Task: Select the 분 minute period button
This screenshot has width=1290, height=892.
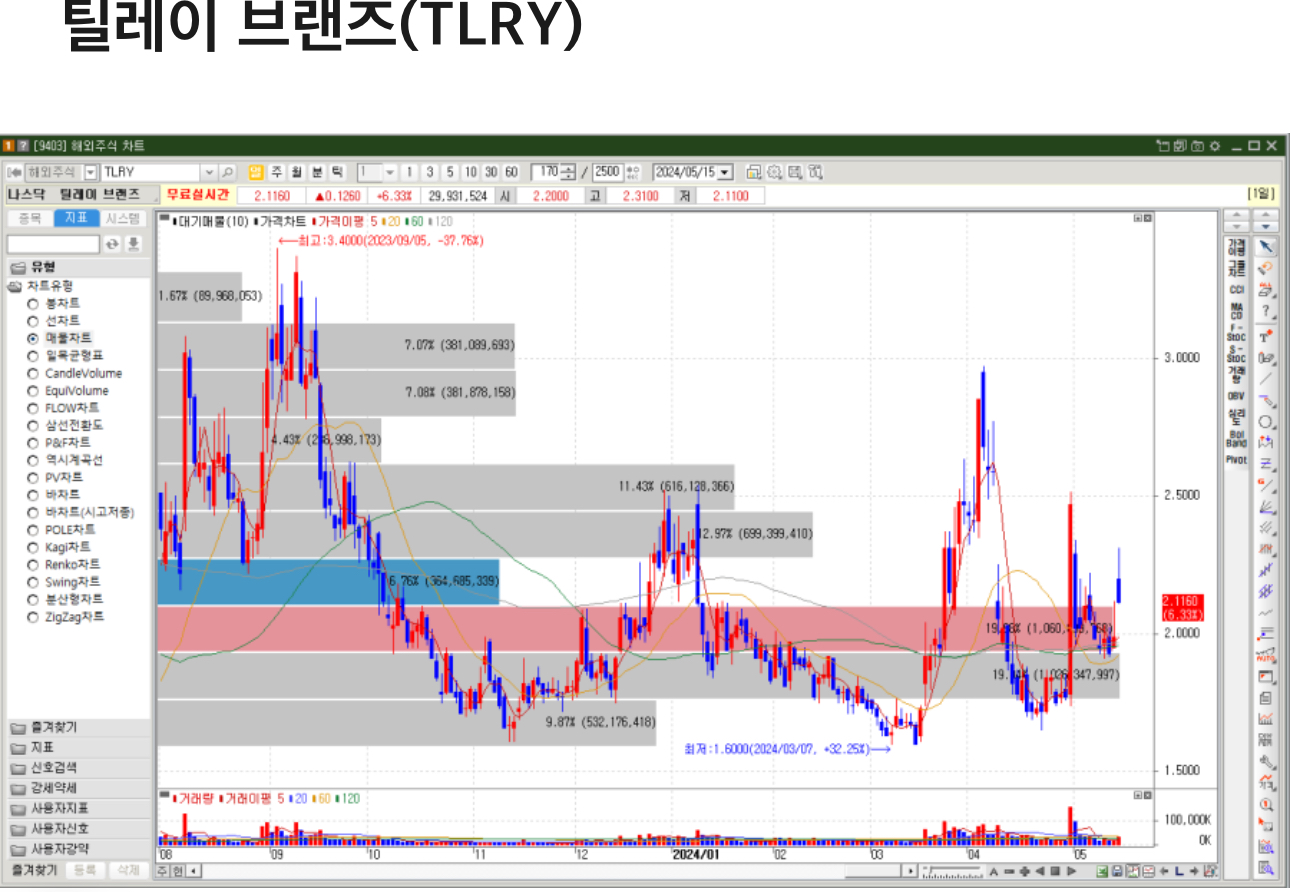Action: 317,172
